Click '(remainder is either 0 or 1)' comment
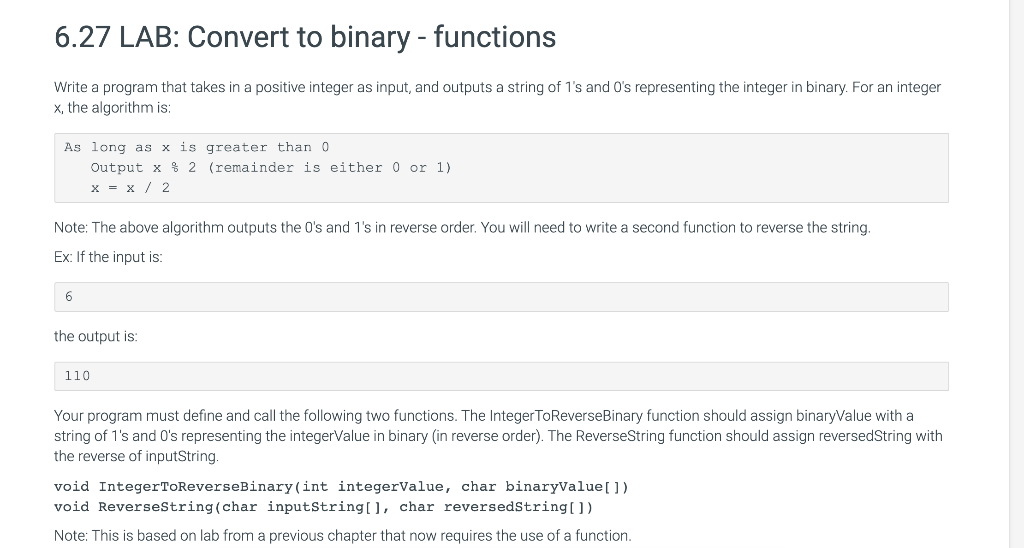Viewport: 1024px width, 548px height. (330, 167)
